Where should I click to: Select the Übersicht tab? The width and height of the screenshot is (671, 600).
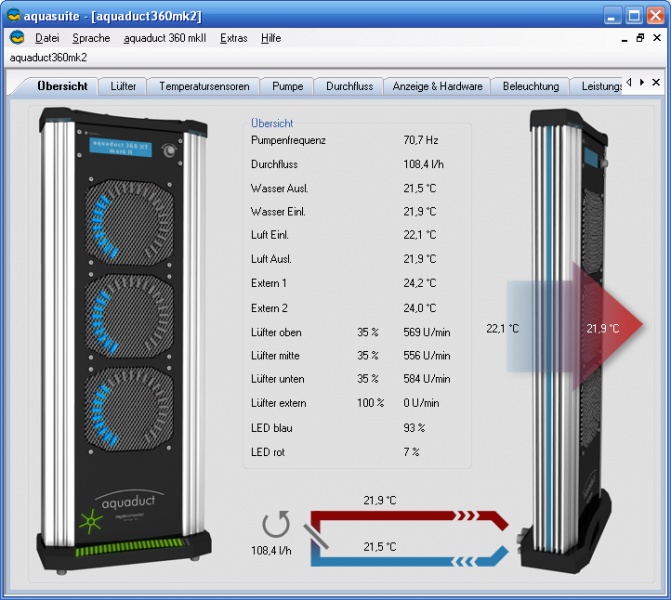click(62, 86)
